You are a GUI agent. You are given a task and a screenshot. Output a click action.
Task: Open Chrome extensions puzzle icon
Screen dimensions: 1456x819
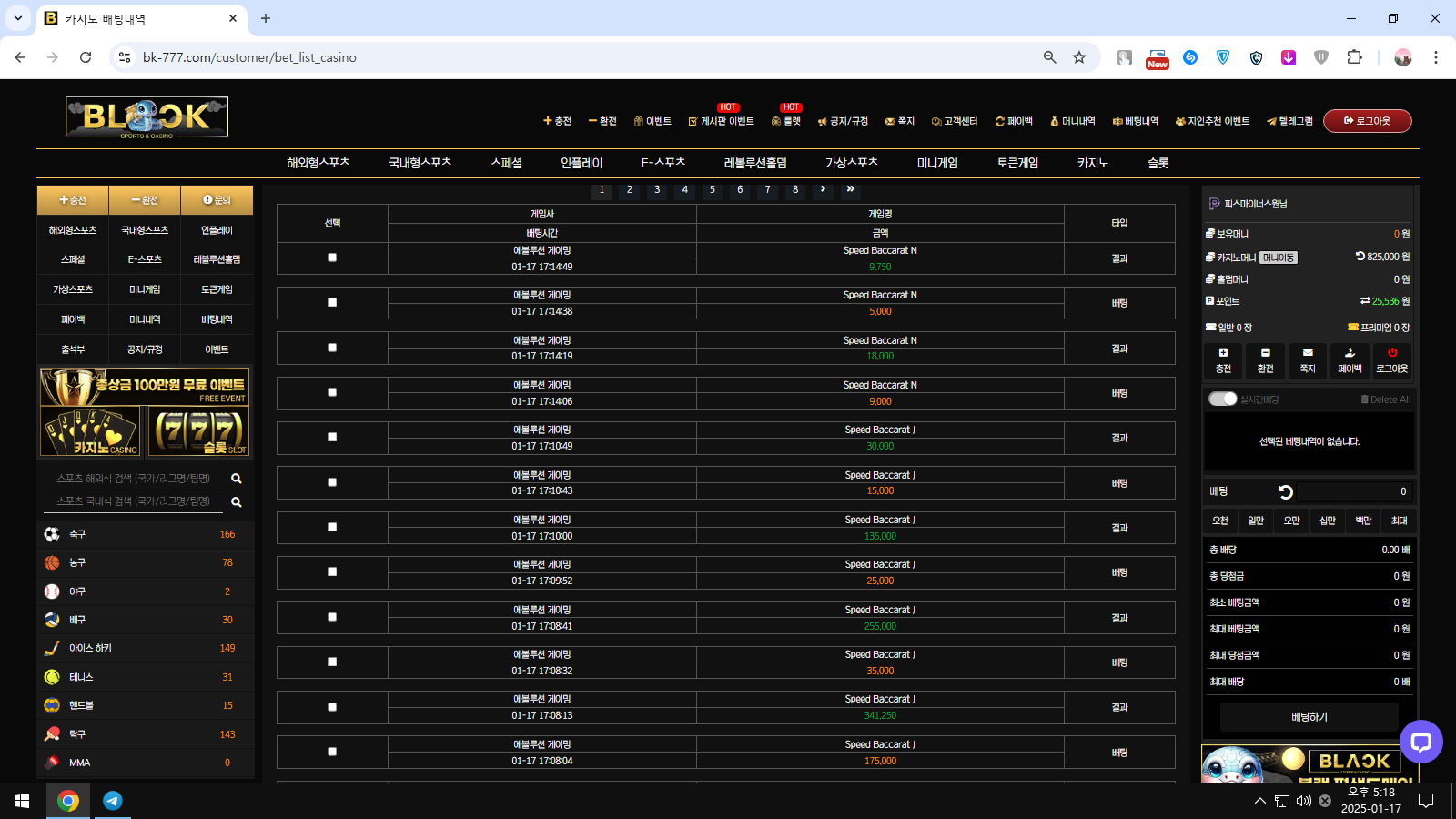coord(1354,57)
